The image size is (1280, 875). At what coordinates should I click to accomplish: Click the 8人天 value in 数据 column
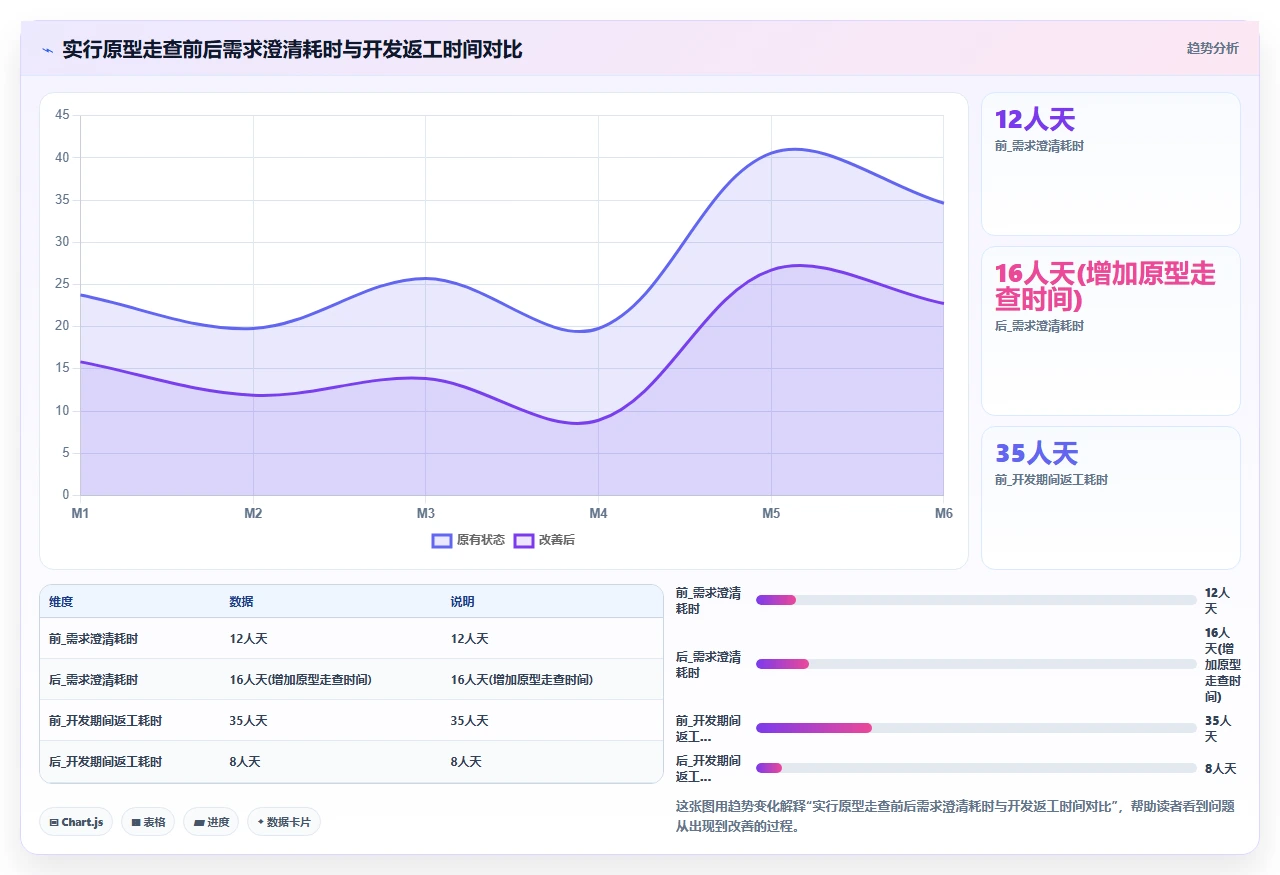coord(245,762)
